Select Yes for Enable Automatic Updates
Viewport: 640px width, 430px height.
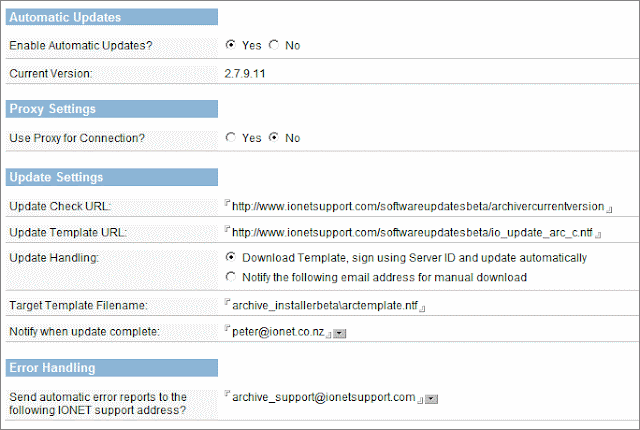click(231, 44)
